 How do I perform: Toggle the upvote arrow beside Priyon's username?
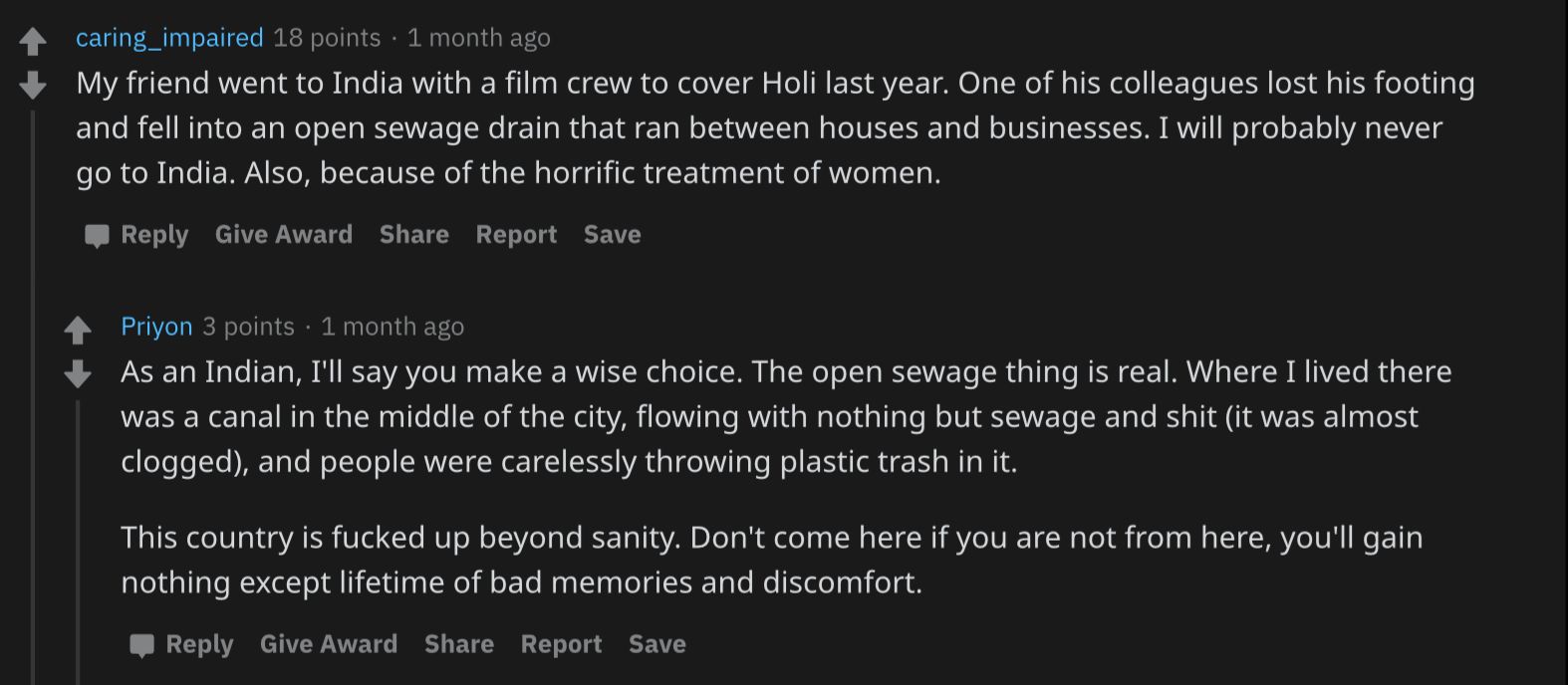78,329
